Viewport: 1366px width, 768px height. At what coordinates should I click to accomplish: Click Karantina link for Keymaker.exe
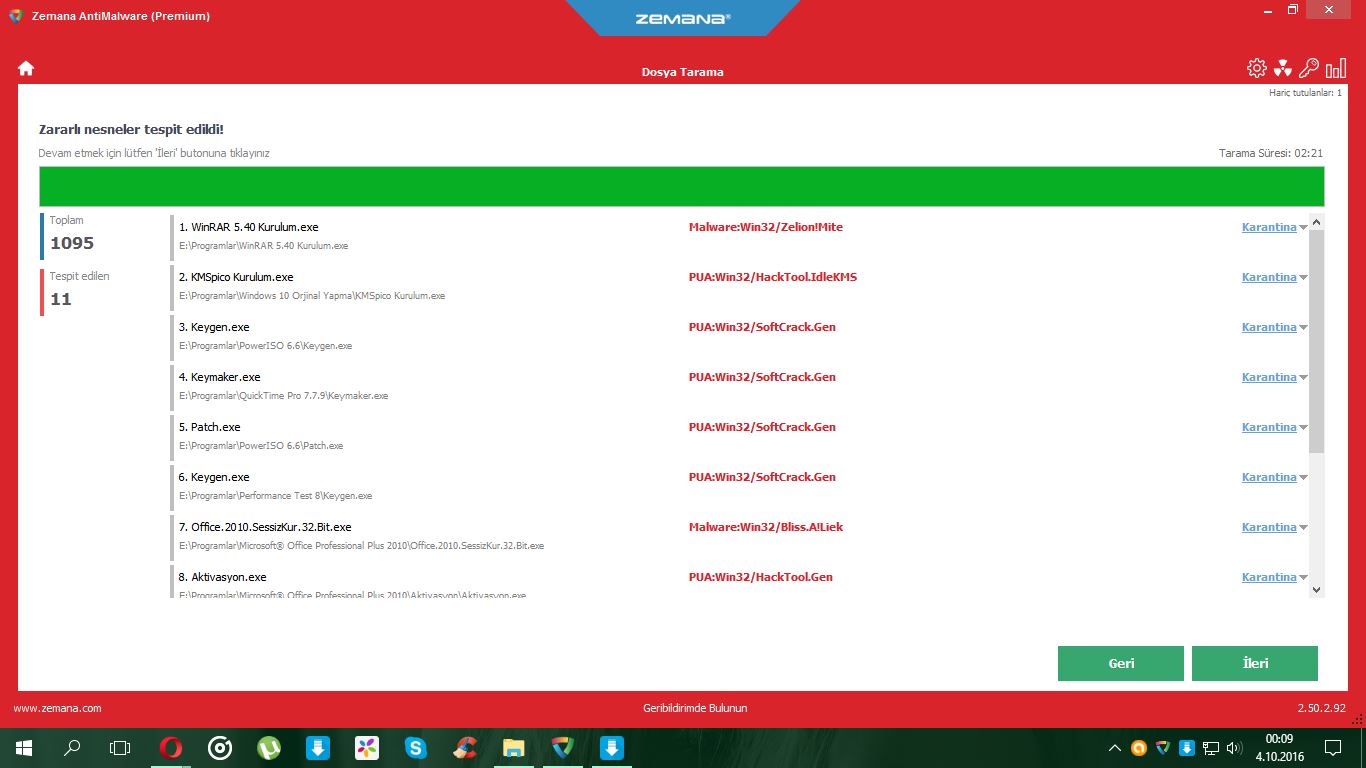1269,377
